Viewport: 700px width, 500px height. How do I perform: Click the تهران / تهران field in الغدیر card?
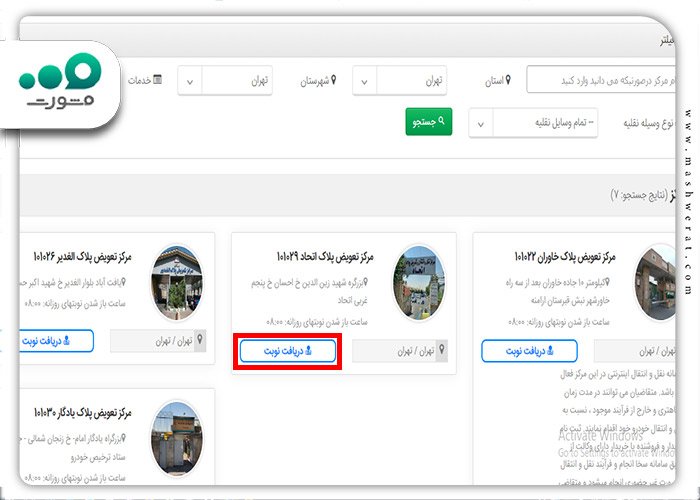158,341
